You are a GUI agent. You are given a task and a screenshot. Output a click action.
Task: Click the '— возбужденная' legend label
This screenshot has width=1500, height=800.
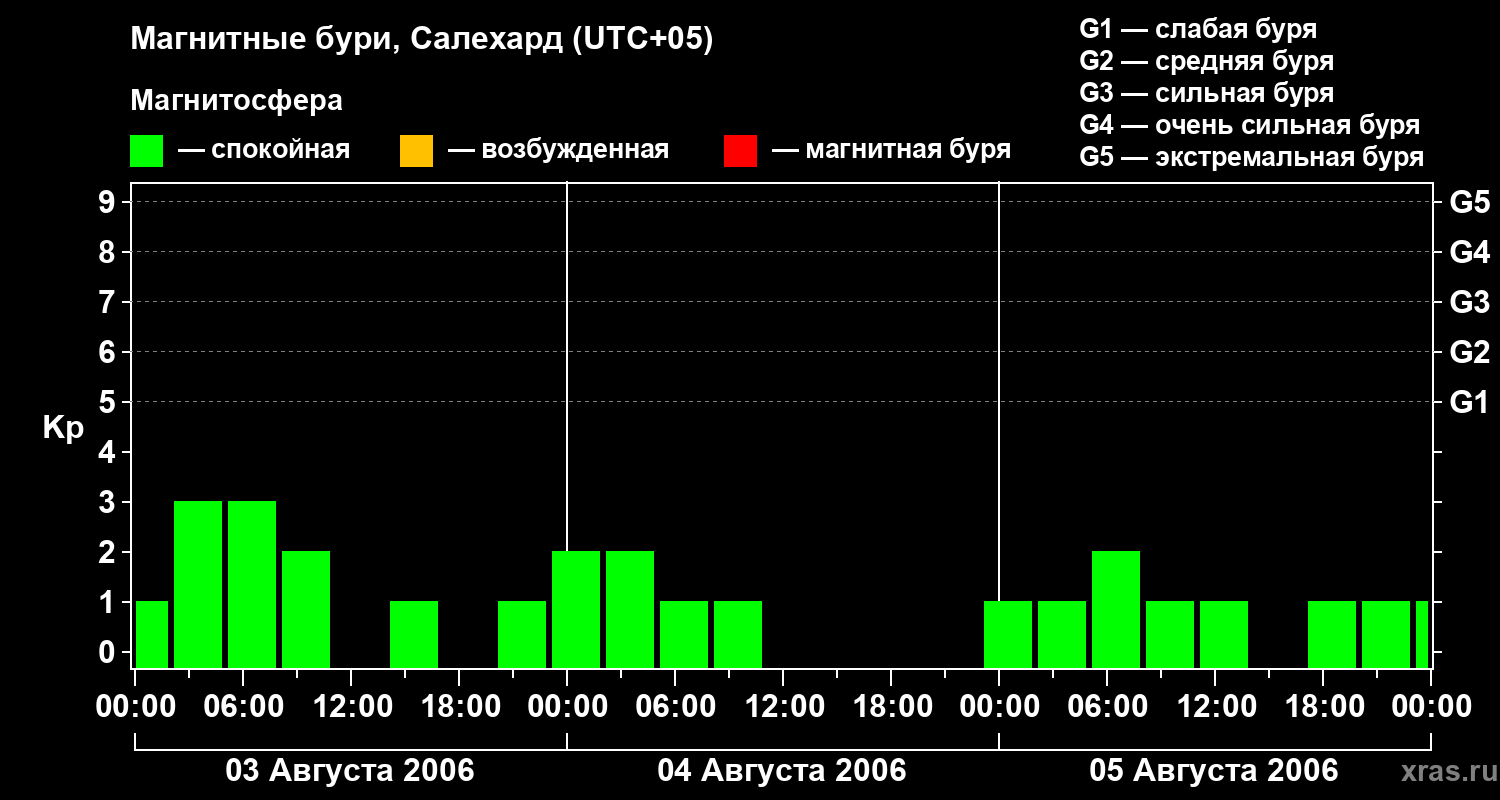click(559, 151)
